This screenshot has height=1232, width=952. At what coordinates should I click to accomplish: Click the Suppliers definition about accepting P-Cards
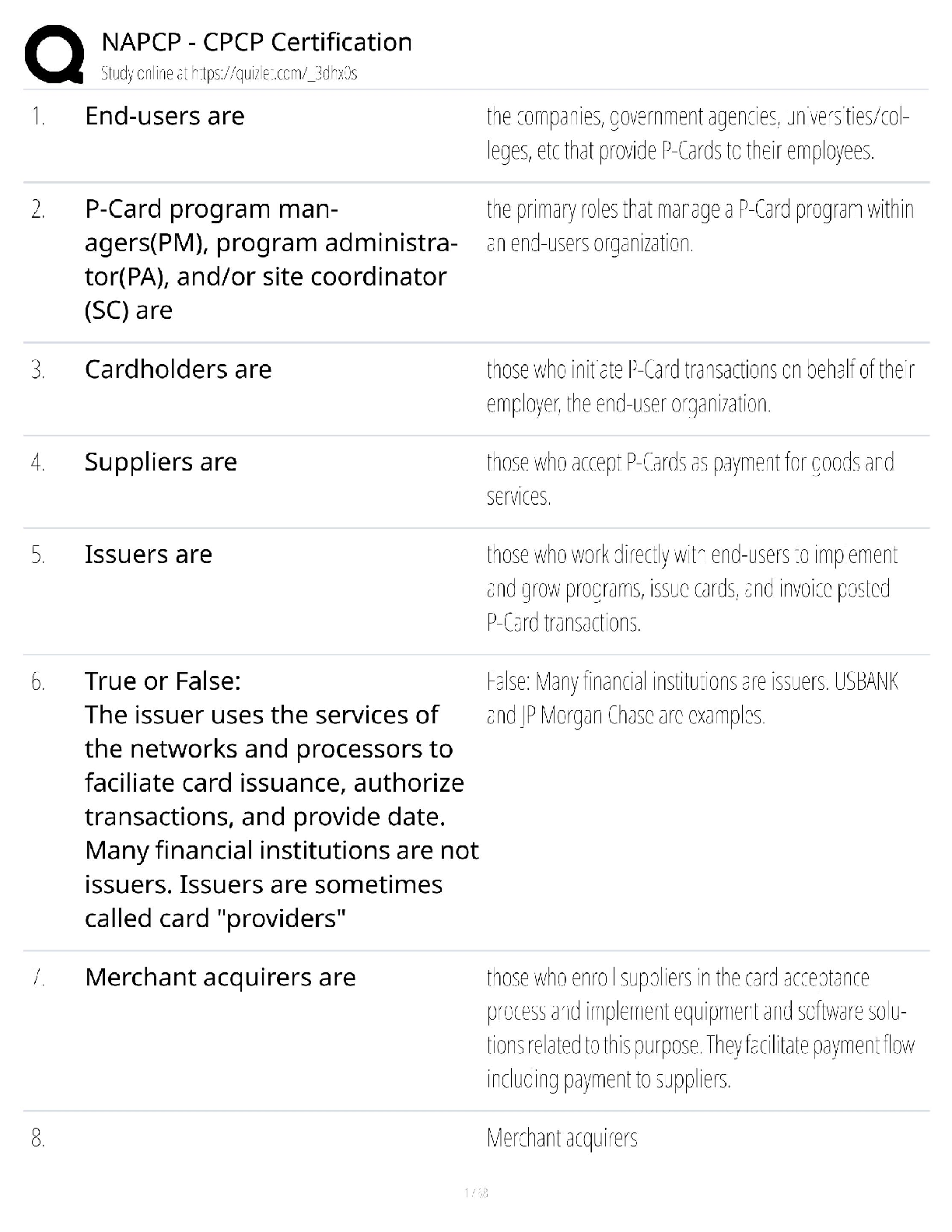pos(689,478)
